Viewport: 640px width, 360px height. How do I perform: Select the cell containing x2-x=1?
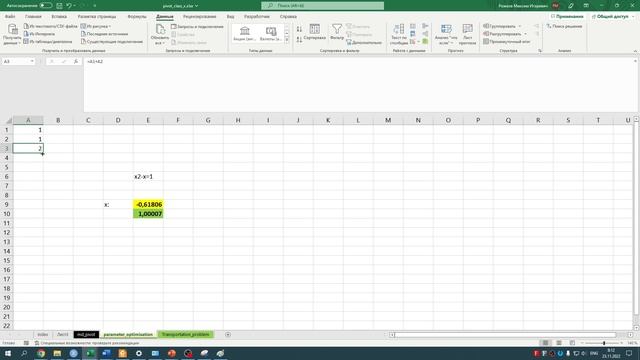(148, 176)
